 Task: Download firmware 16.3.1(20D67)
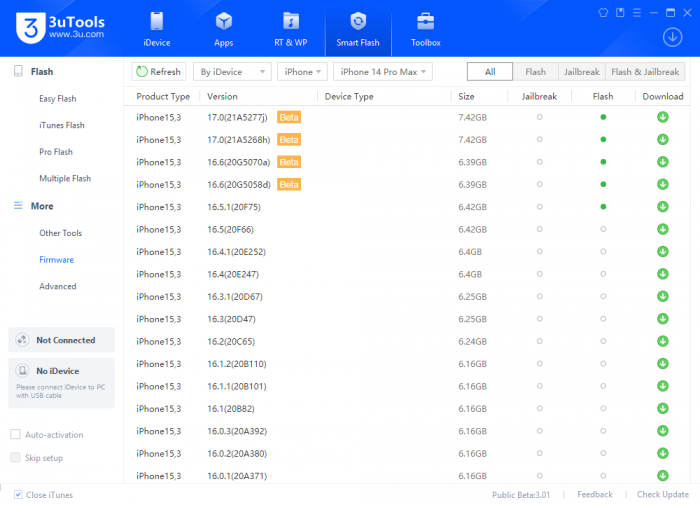pos(662,296)
